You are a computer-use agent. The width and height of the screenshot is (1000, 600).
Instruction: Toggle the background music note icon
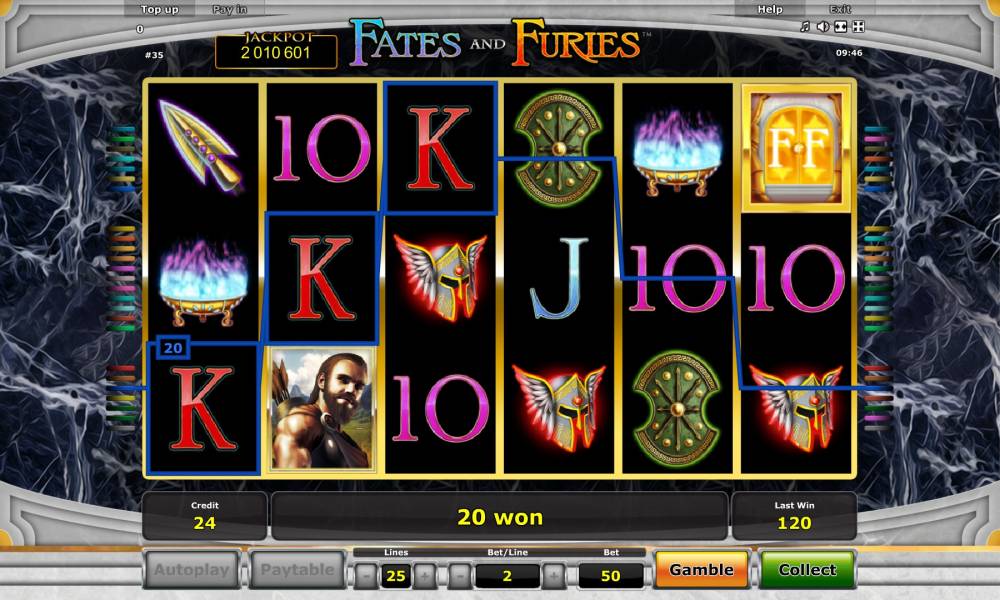tap(805, 27)
